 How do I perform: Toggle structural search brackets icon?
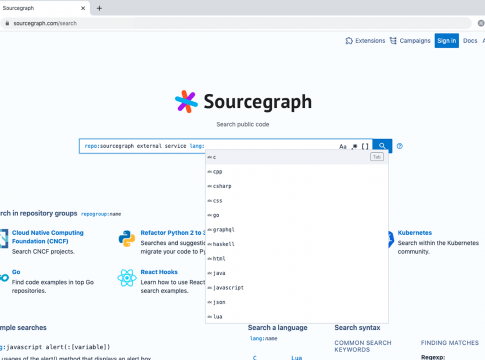[365, 146]
